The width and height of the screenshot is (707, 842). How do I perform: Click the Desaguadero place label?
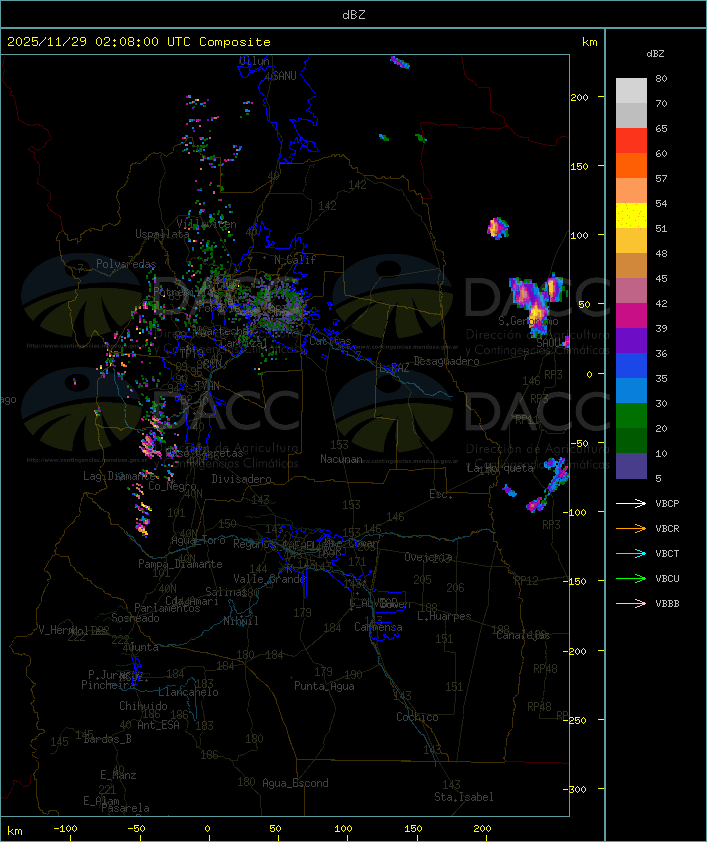tap(447, 361)
